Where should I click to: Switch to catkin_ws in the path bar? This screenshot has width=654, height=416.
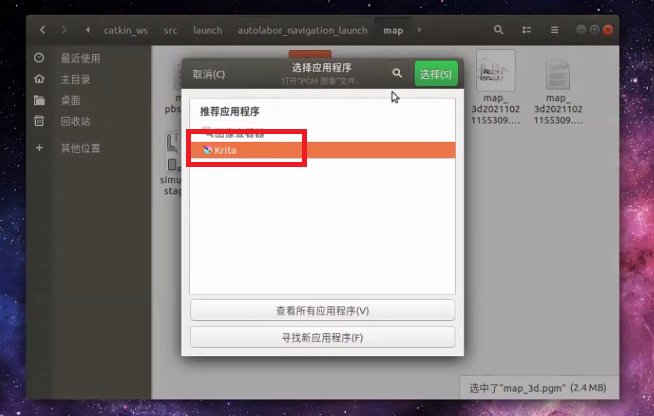coord(125,30)
